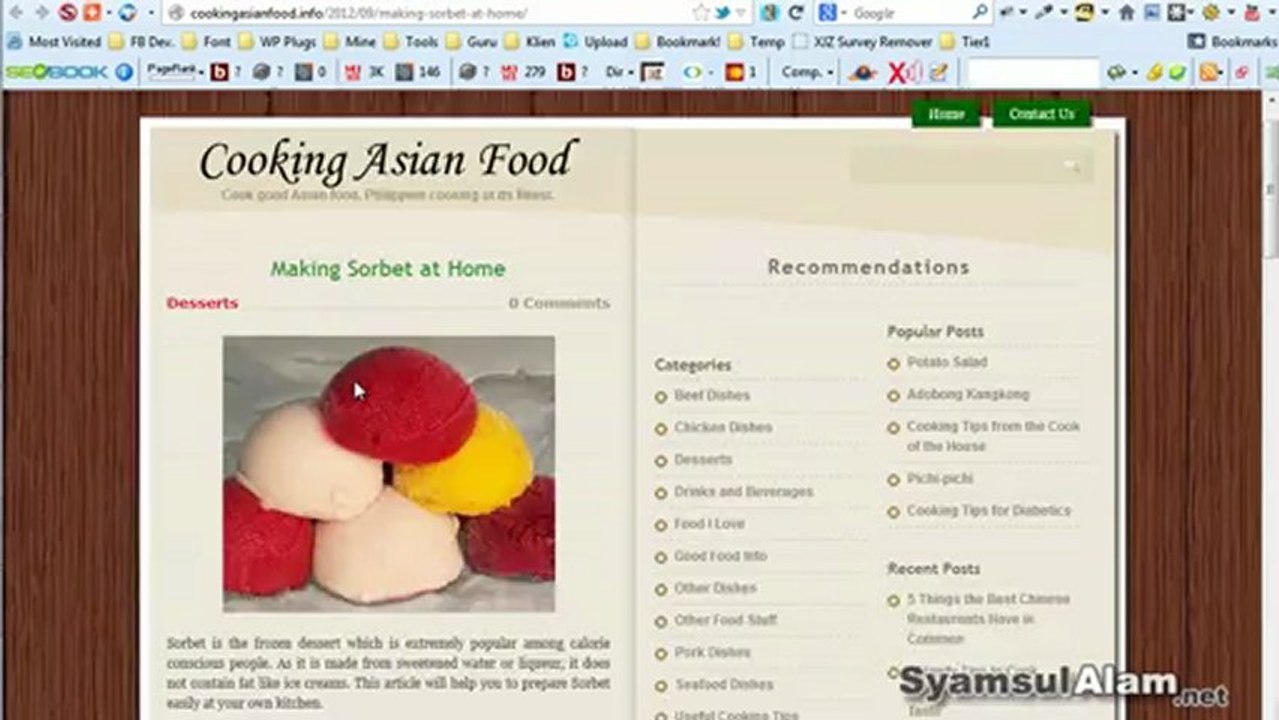Image resolution: width=1279 pixels, height=720 pixels.
Task: Open the dropdown arrow beside the orange gear icon
Action: 1231,13
